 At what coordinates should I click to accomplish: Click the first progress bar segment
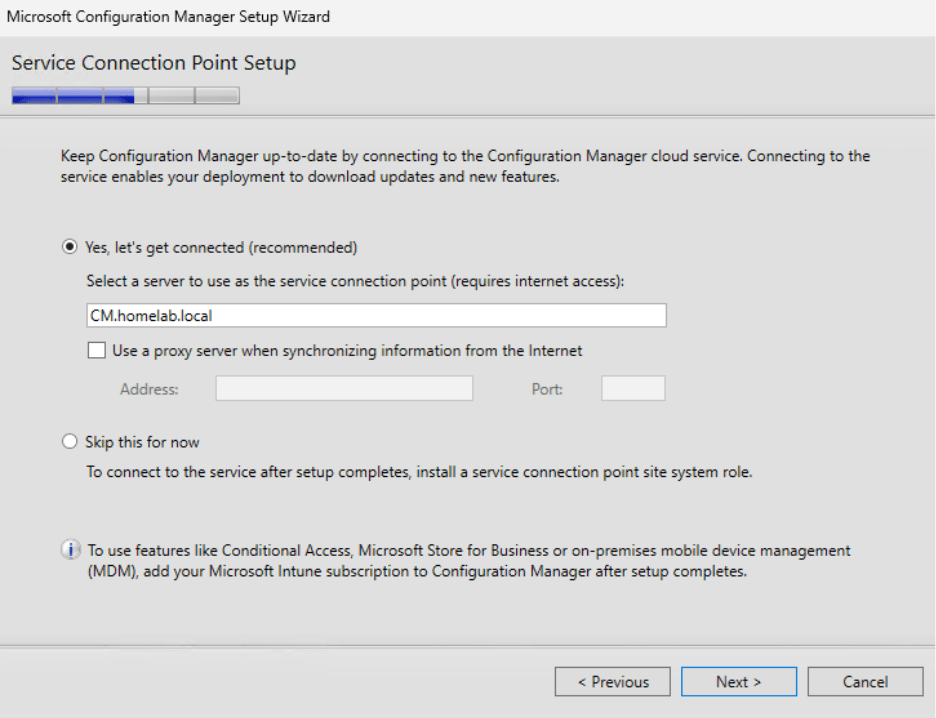32,95
